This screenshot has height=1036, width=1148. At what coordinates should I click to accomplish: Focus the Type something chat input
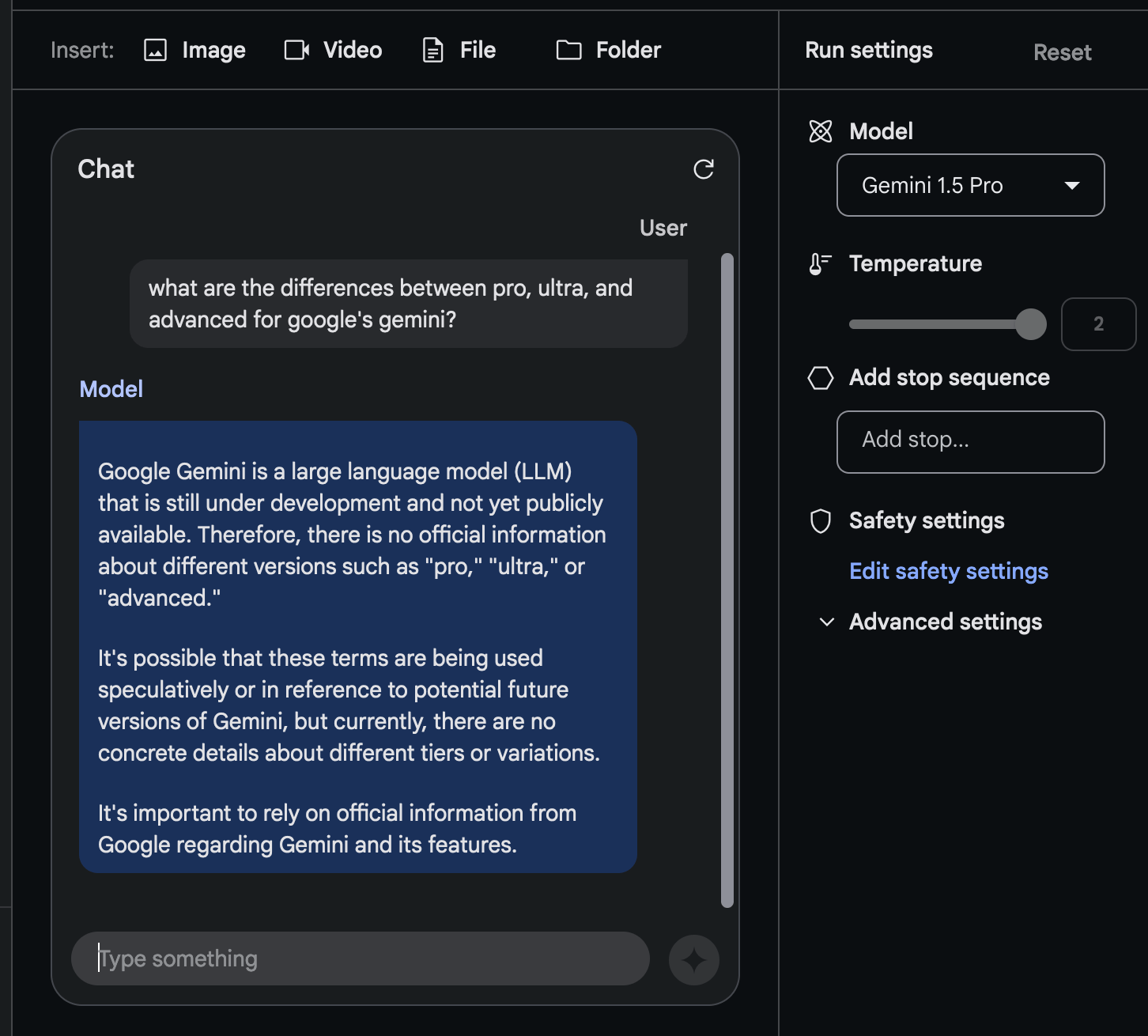click(x=361, y=958)
